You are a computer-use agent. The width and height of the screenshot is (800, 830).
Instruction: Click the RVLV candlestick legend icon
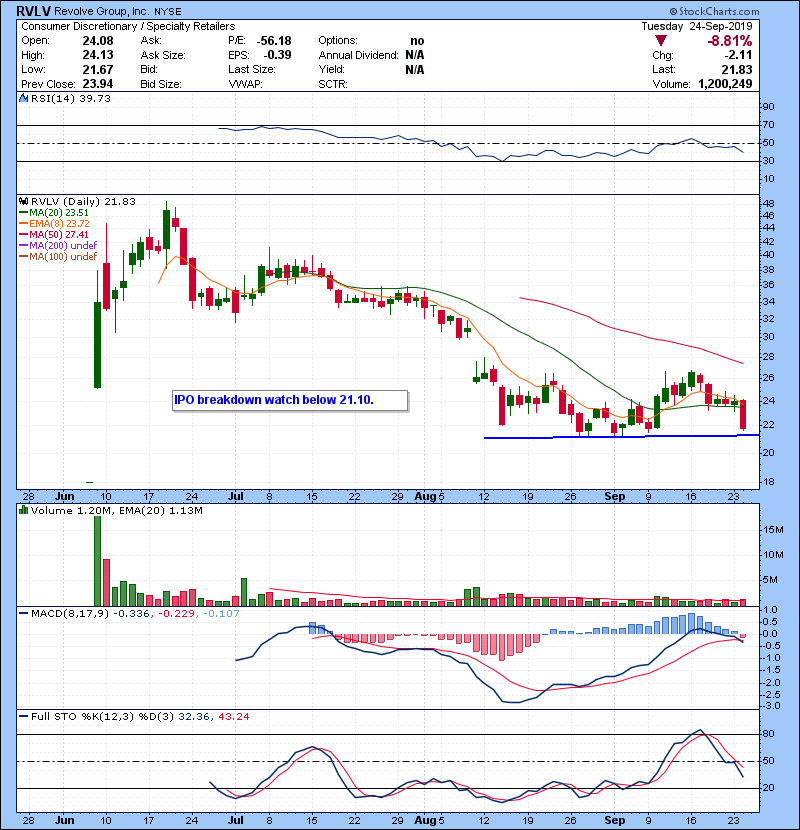pos(23,201)
